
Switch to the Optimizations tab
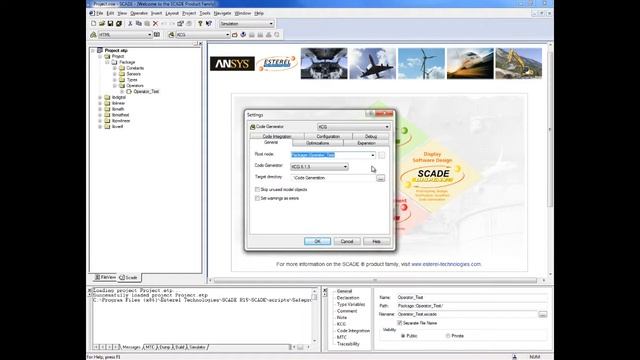coord(318,143)
